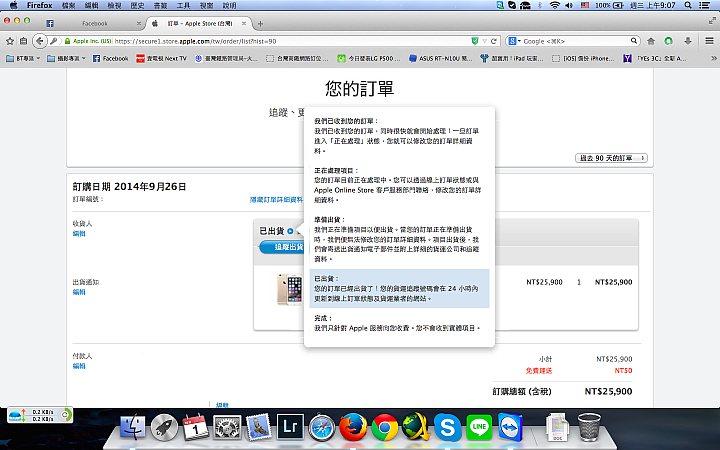Expand the BT專區 bookmark folder
The image size is (720, 450).
23,58
